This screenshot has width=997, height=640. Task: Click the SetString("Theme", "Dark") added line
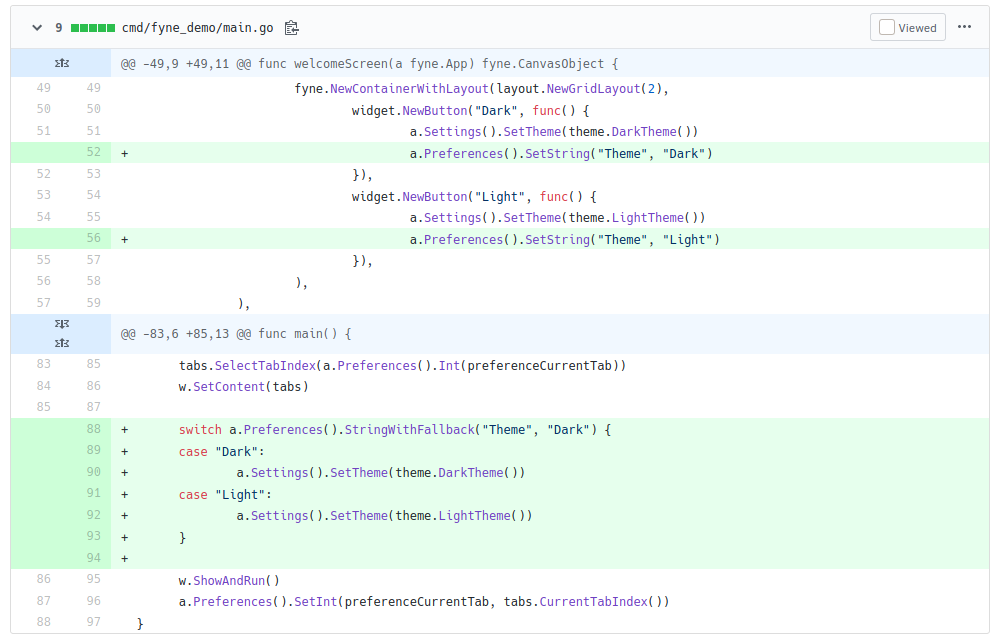point(561,154)
